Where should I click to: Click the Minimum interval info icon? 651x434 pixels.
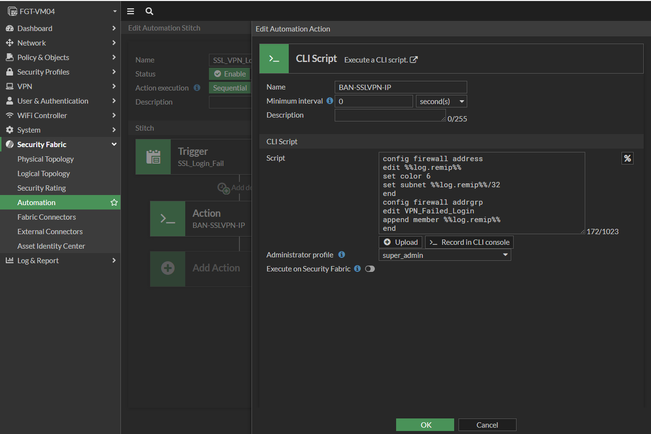330,101
